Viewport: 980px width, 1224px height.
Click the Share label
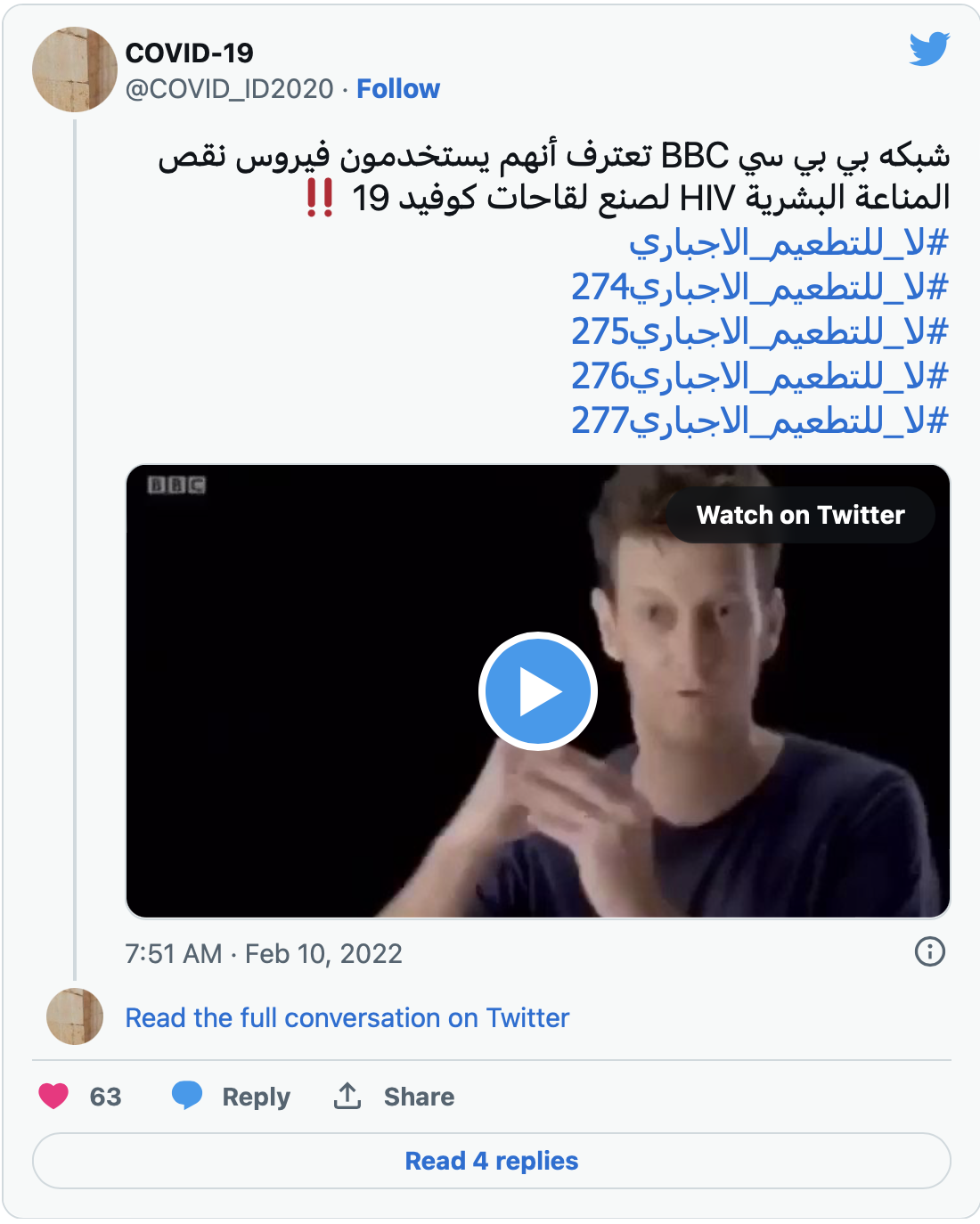click(419, 1097)
